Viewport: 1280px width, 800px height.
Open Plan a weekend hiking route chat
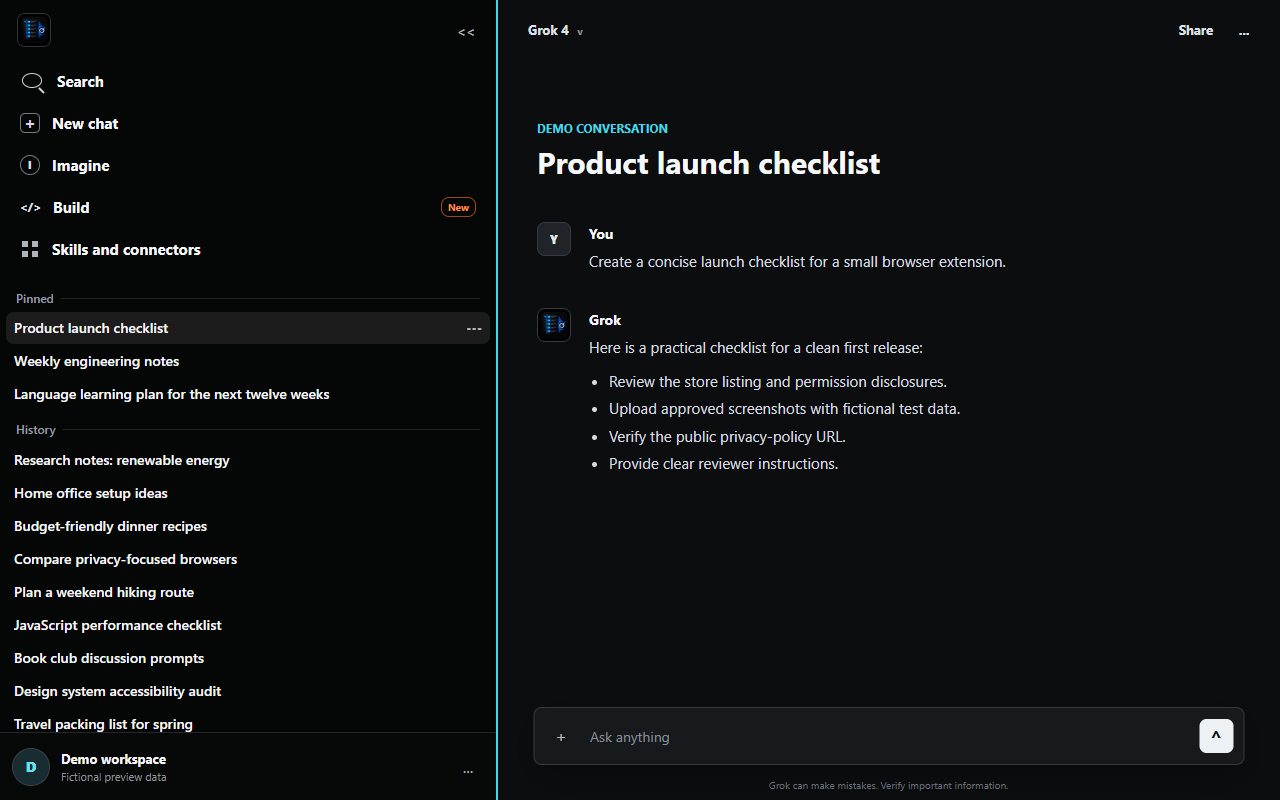(x=248, y=592)
